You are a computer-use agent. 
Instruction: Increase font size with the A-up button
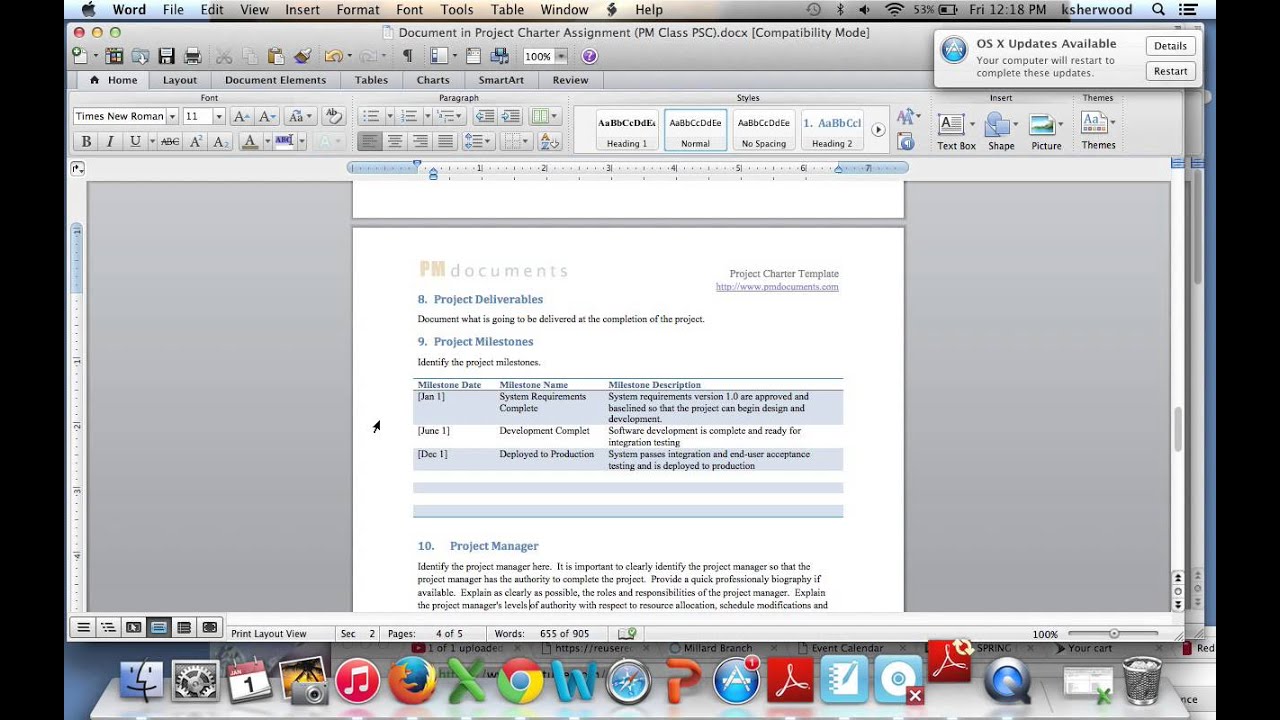(x=241, y=116)
